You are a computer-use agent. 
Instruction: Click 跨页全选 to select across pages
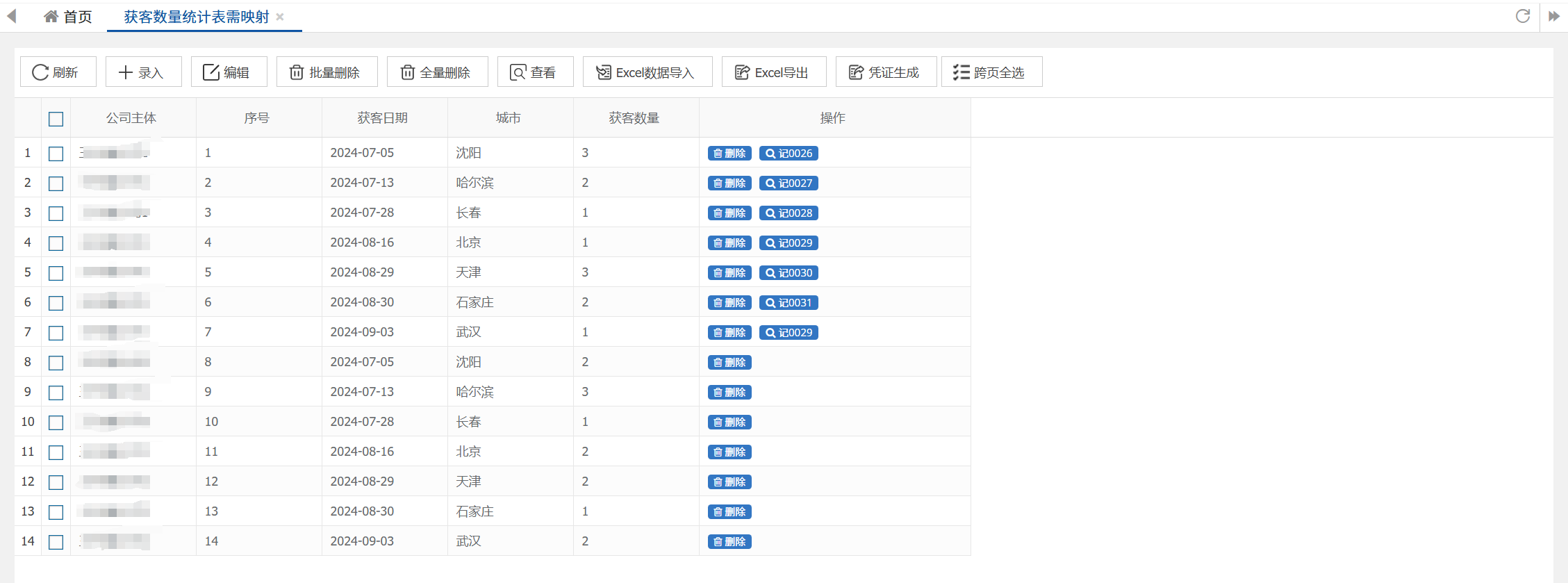992,72
